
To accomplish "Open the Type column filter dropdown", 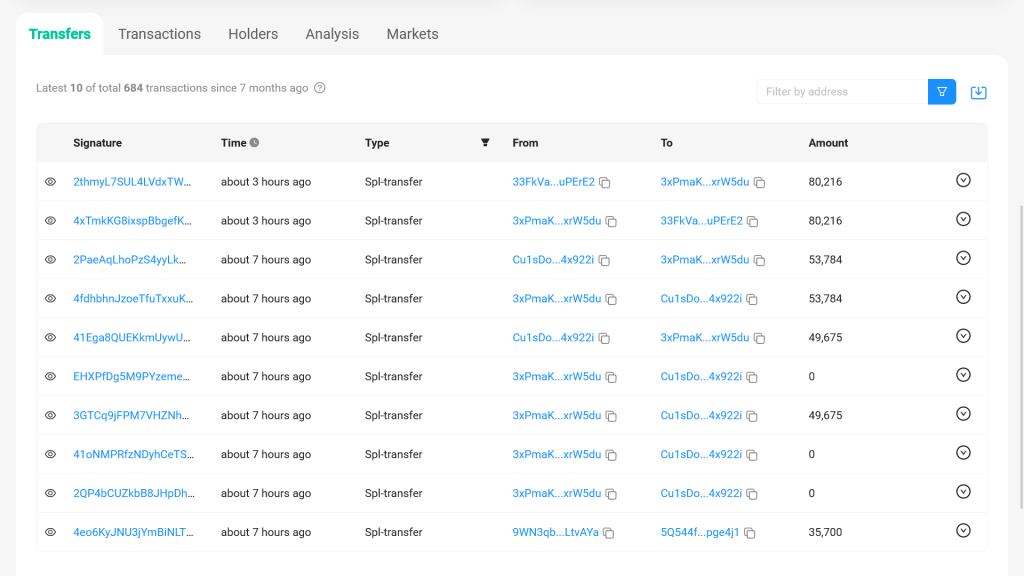I will pos(485,142).
